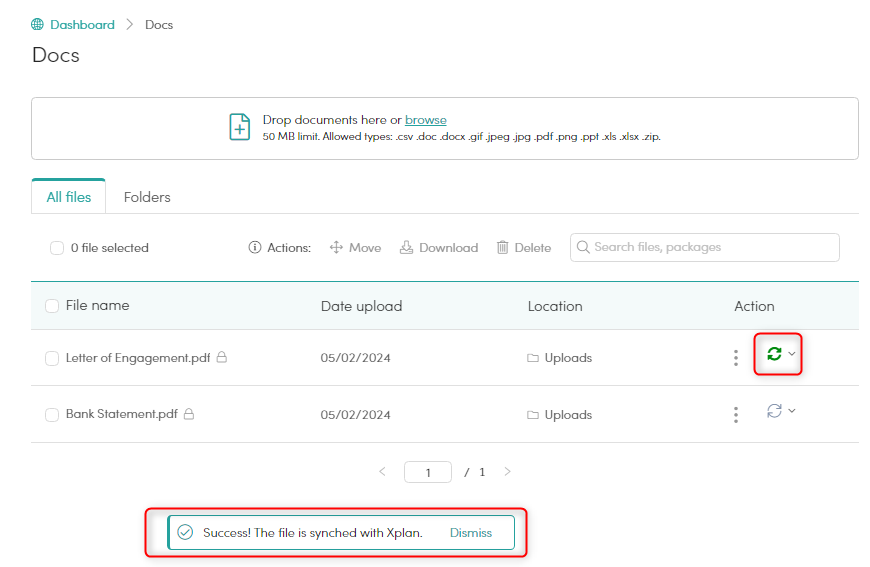Toggle the file selected master checkbox
This screenshot has width=870, height=567.
coord(57,248)
